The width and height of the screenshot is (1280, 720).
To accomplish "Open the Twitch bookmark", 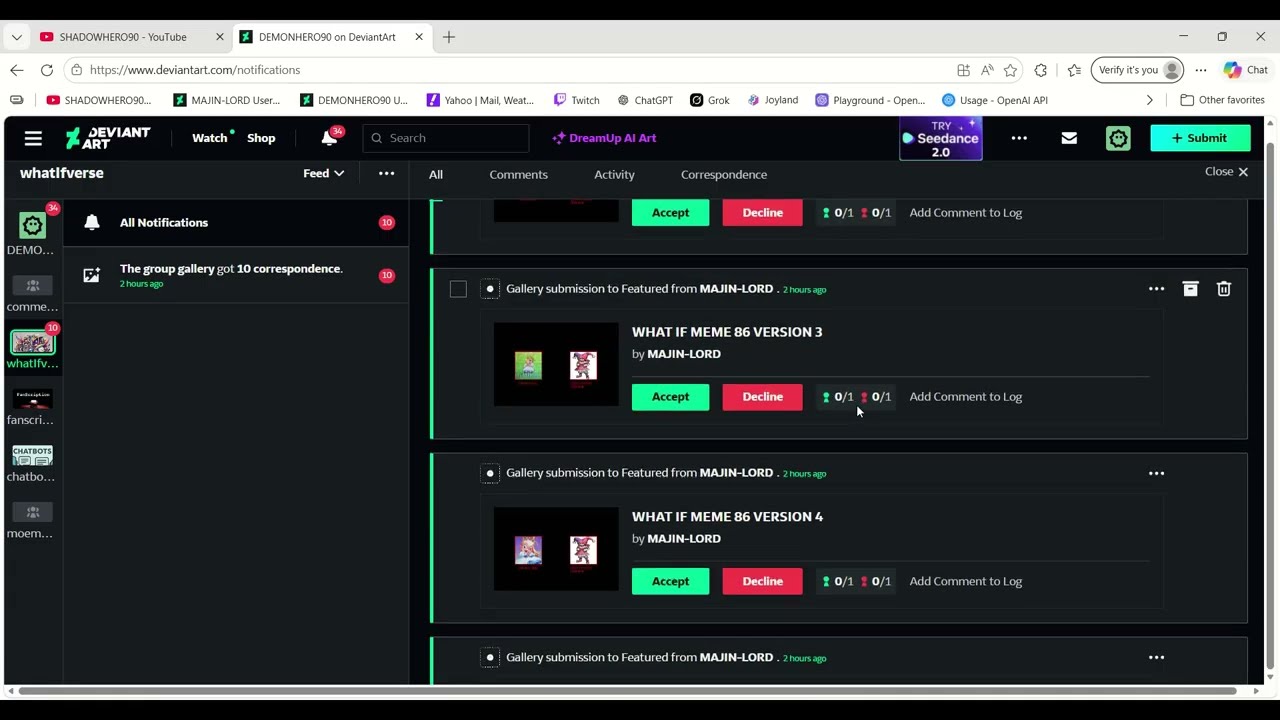I will (x=577, y=100).
